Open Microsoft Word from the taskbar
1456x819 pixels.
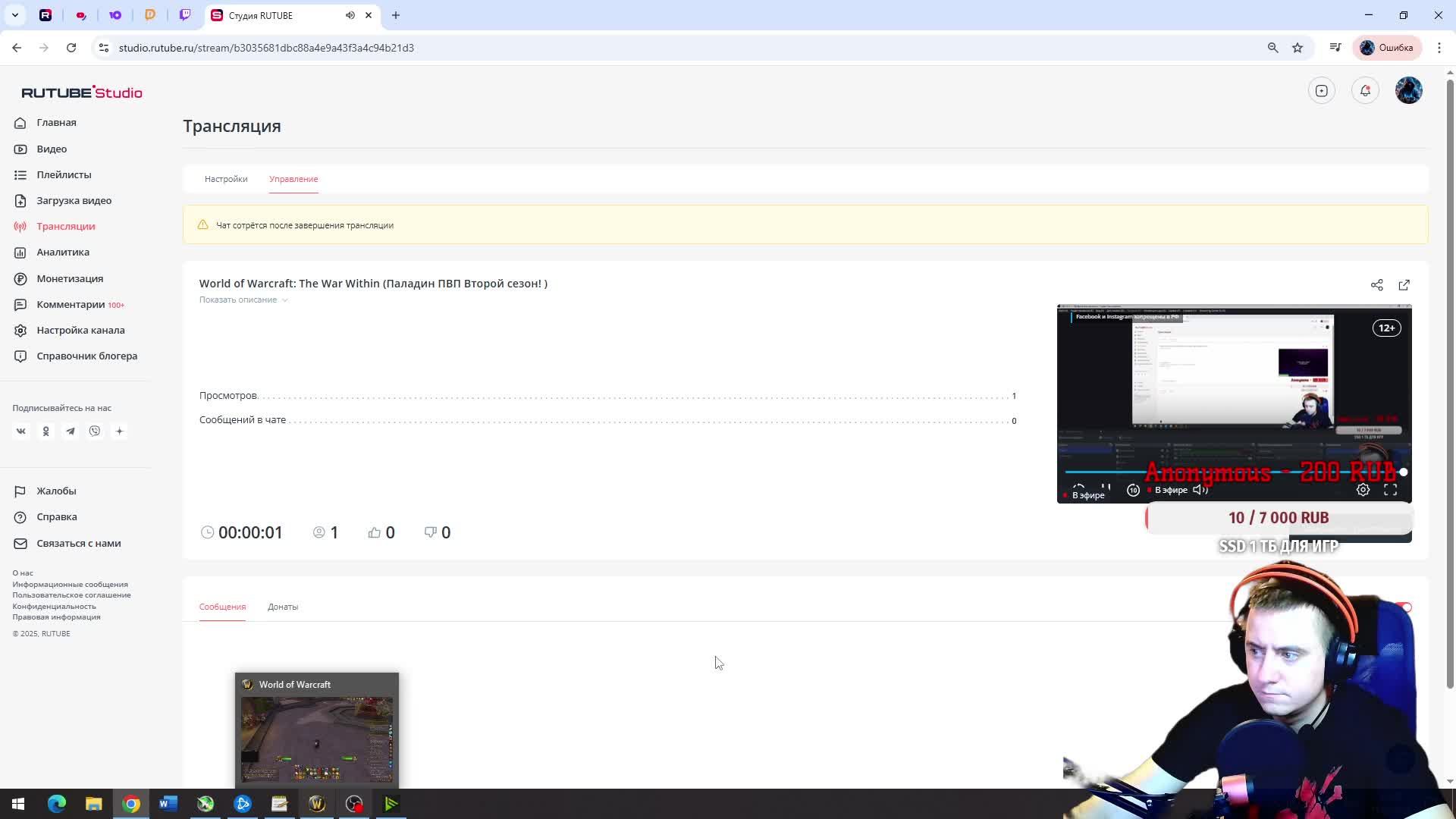[x=168, y=804]
